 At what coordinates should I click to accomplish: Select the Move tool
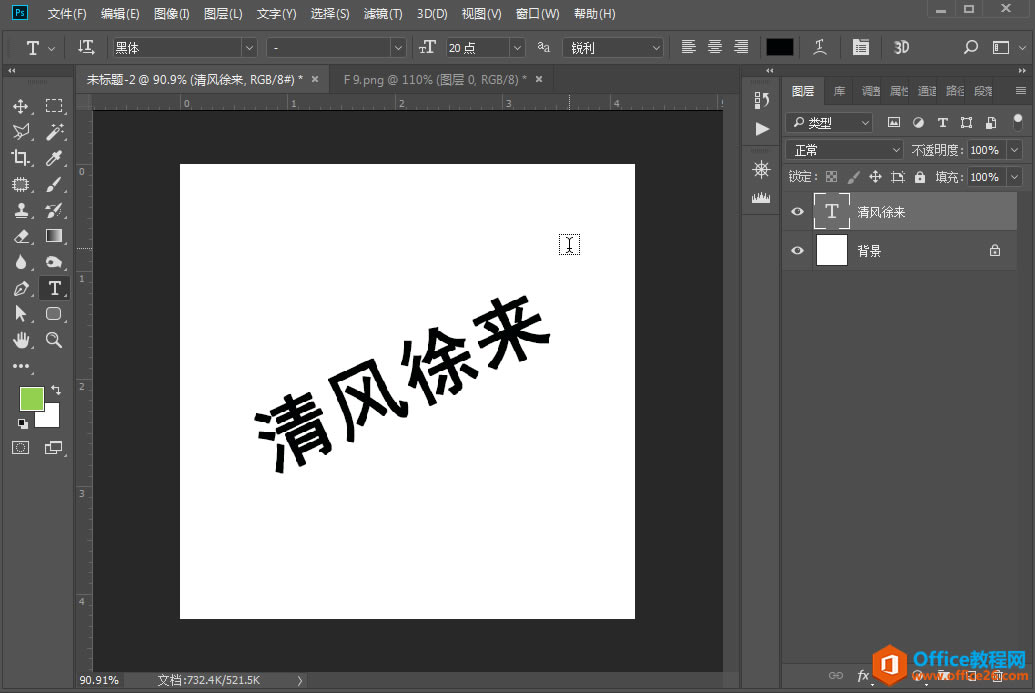20,106
